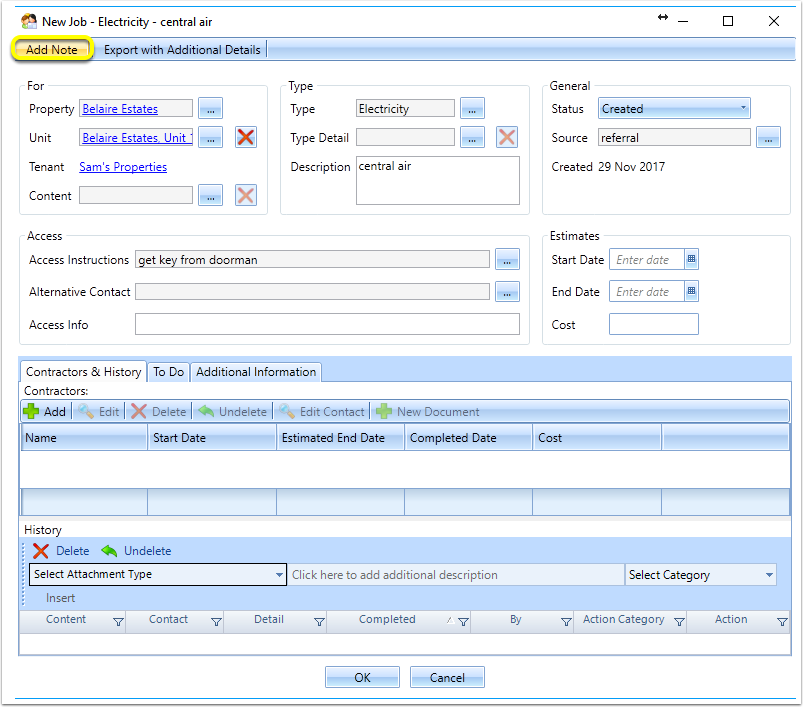Click the Property browse ellipsis button
This screenshot has height=707, width=803.
210,109
